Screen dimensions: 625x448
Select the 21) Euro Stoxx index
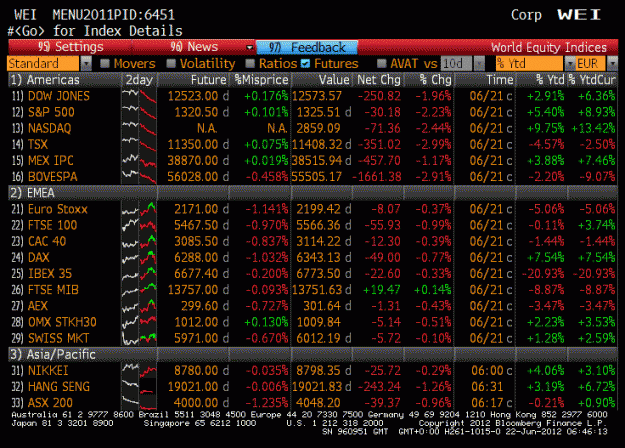click(49, 209)
